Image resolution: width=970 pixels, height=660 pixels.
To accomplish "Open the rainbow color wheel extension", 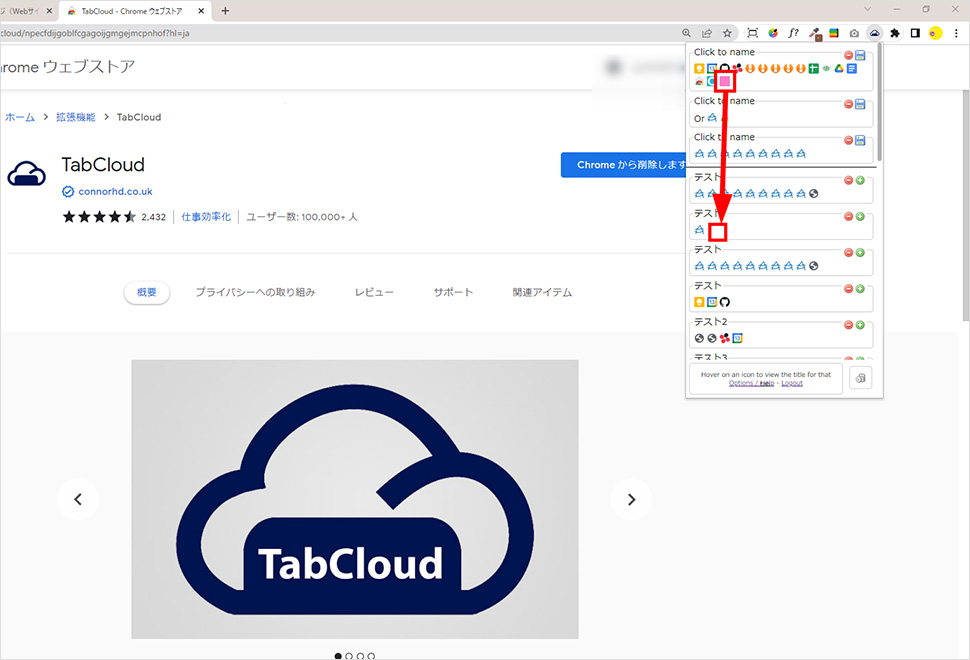I will (773, 33).
